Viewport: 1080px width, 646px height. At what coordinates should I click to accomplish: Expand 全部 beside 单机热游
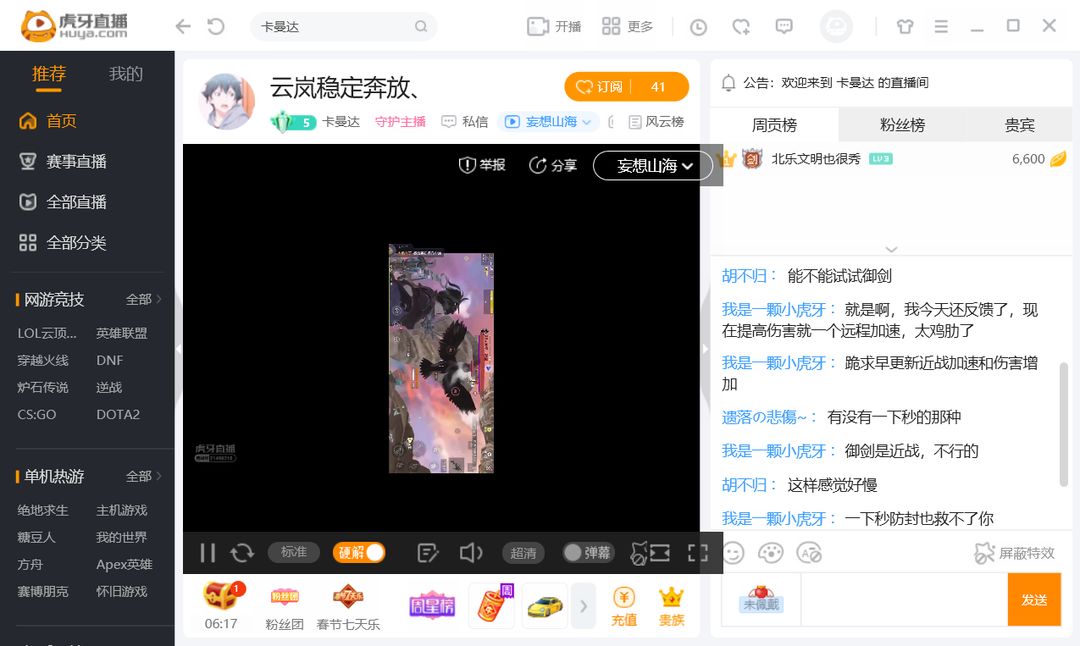pos(143,477)
